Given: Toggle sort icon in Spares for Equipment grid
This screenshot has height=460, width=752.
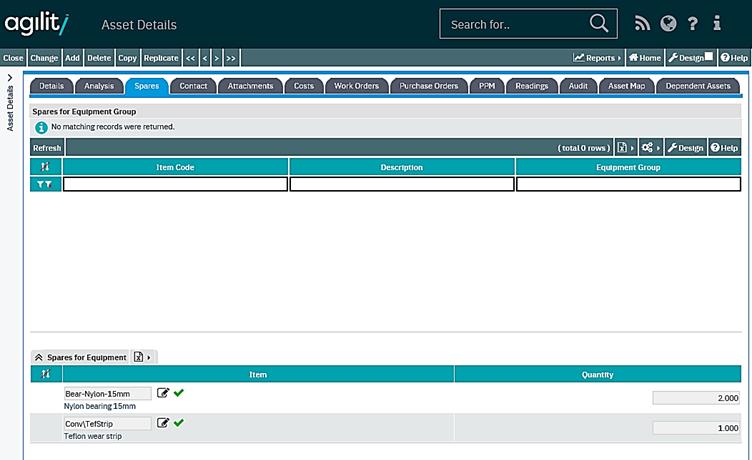Looking at the screenshot, I should coord(45,374).
